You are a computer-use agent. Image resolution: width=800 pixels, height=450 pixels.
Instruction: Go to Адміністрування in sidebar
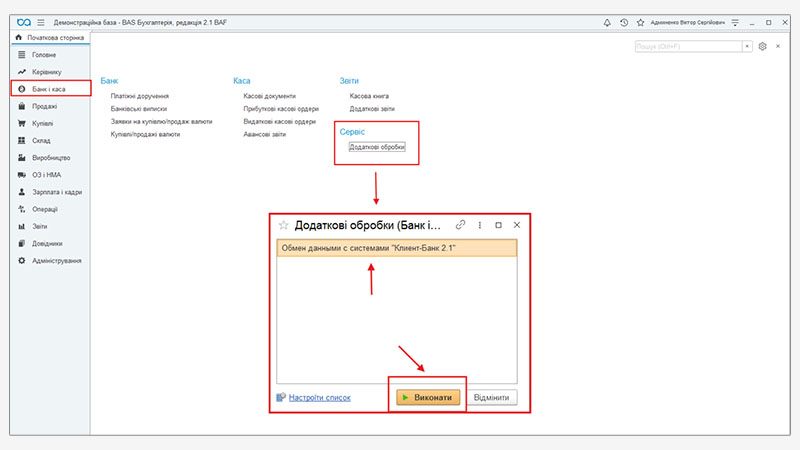tap(56, 260)
